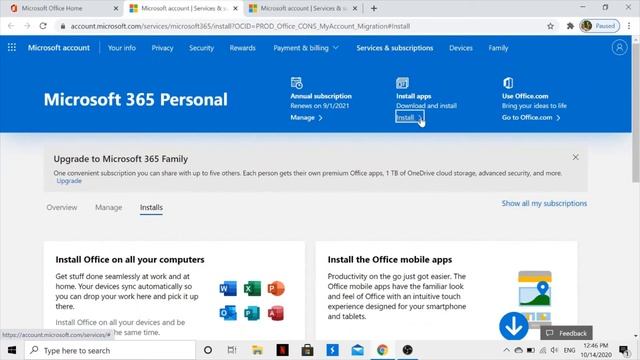Open a new browser tab
The image size is (640, 360).
pyautogui.click(x=374, y=8)
